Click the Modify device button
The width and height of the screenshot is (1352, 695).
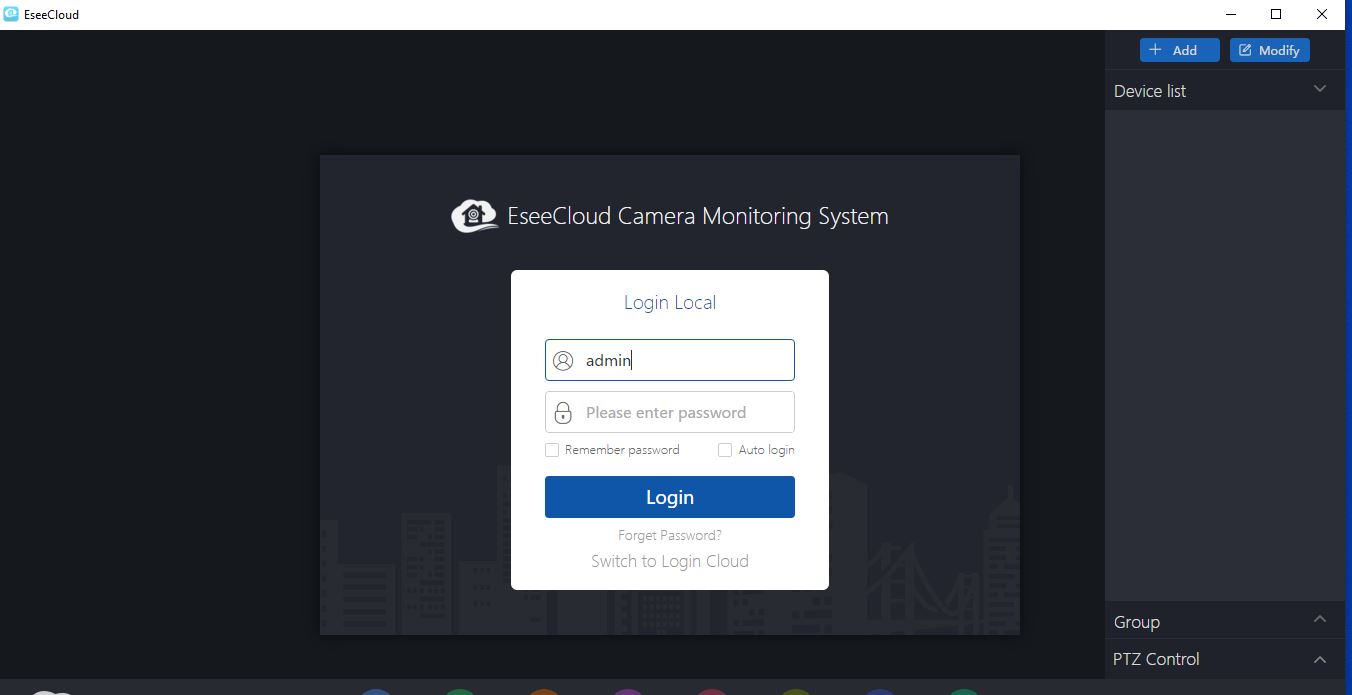(x=1269, y=50)
